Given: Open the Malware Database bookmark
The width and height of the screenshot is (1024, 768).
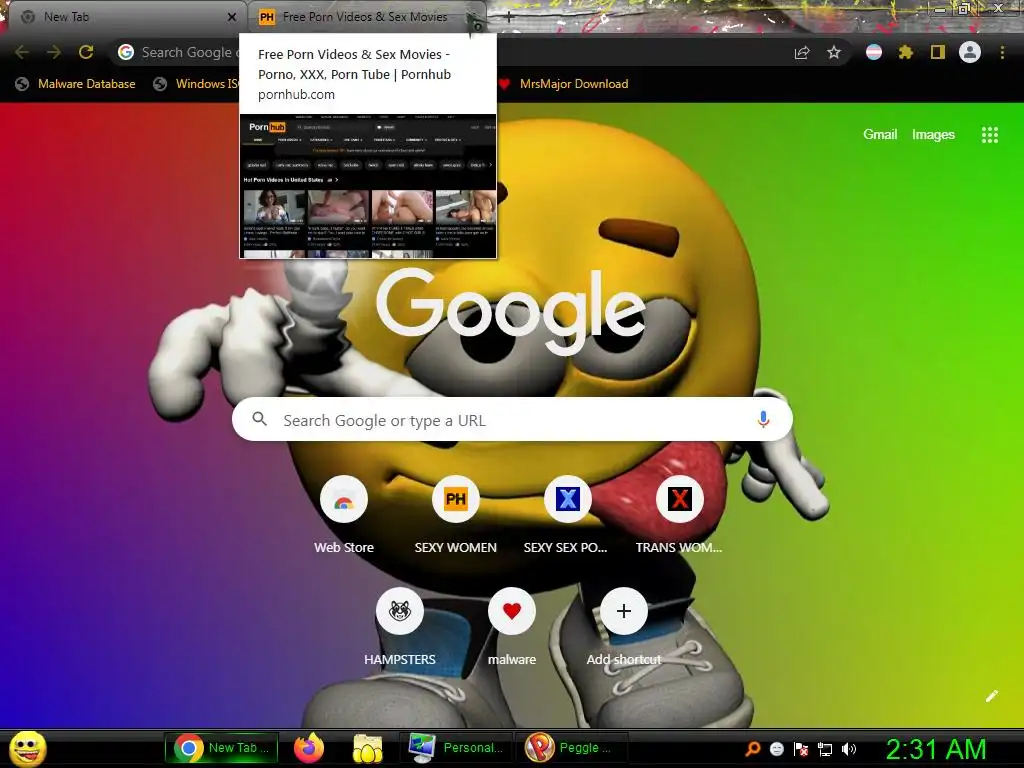Looking at the screenshot, I should [x=76, y=84].
